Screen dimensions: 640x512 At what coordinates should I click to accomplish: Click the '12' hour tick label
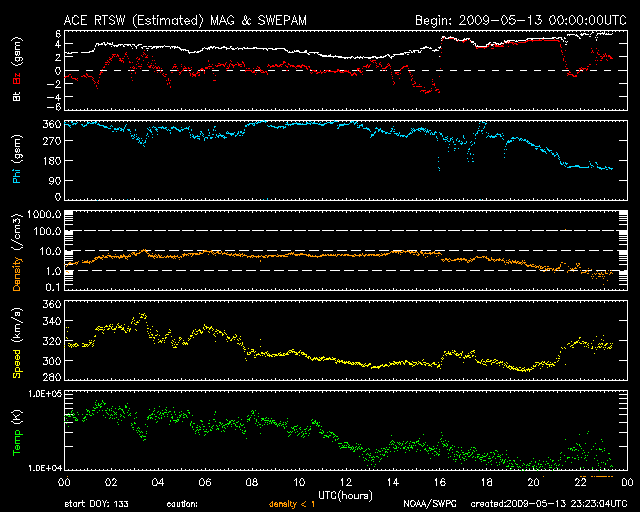pyautogui.click(x=346, y=482)
